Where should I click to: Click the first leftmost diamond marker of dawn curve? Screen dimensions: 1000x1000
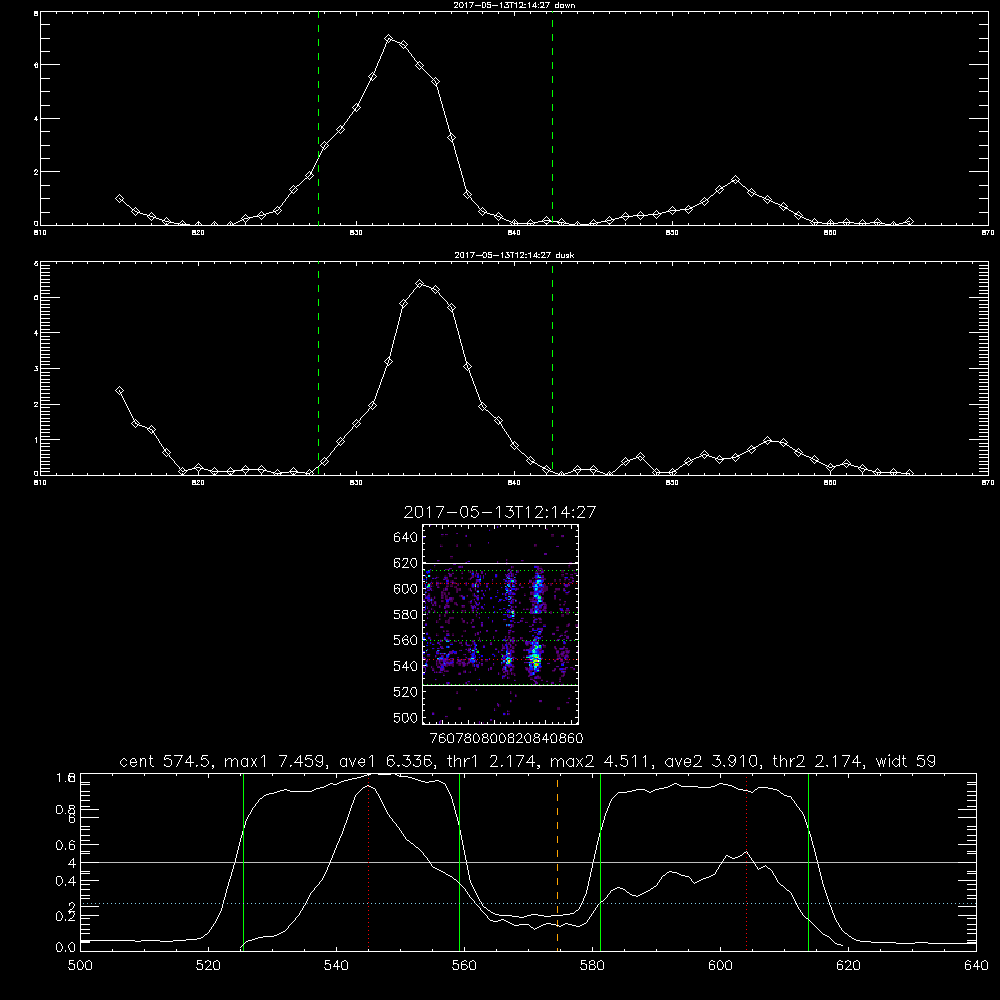pyautogui.click(x=119, y=198)
